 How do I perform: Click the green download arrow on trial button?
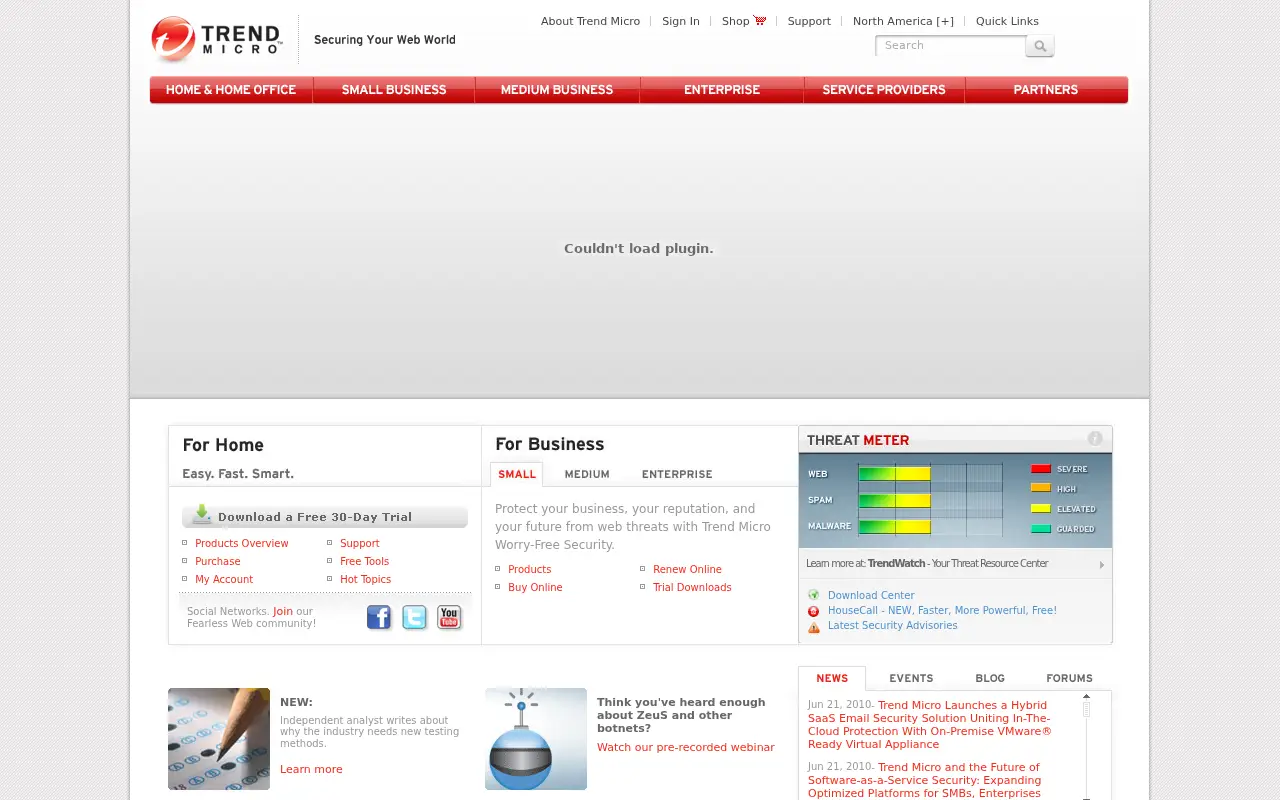click(202, 514)
